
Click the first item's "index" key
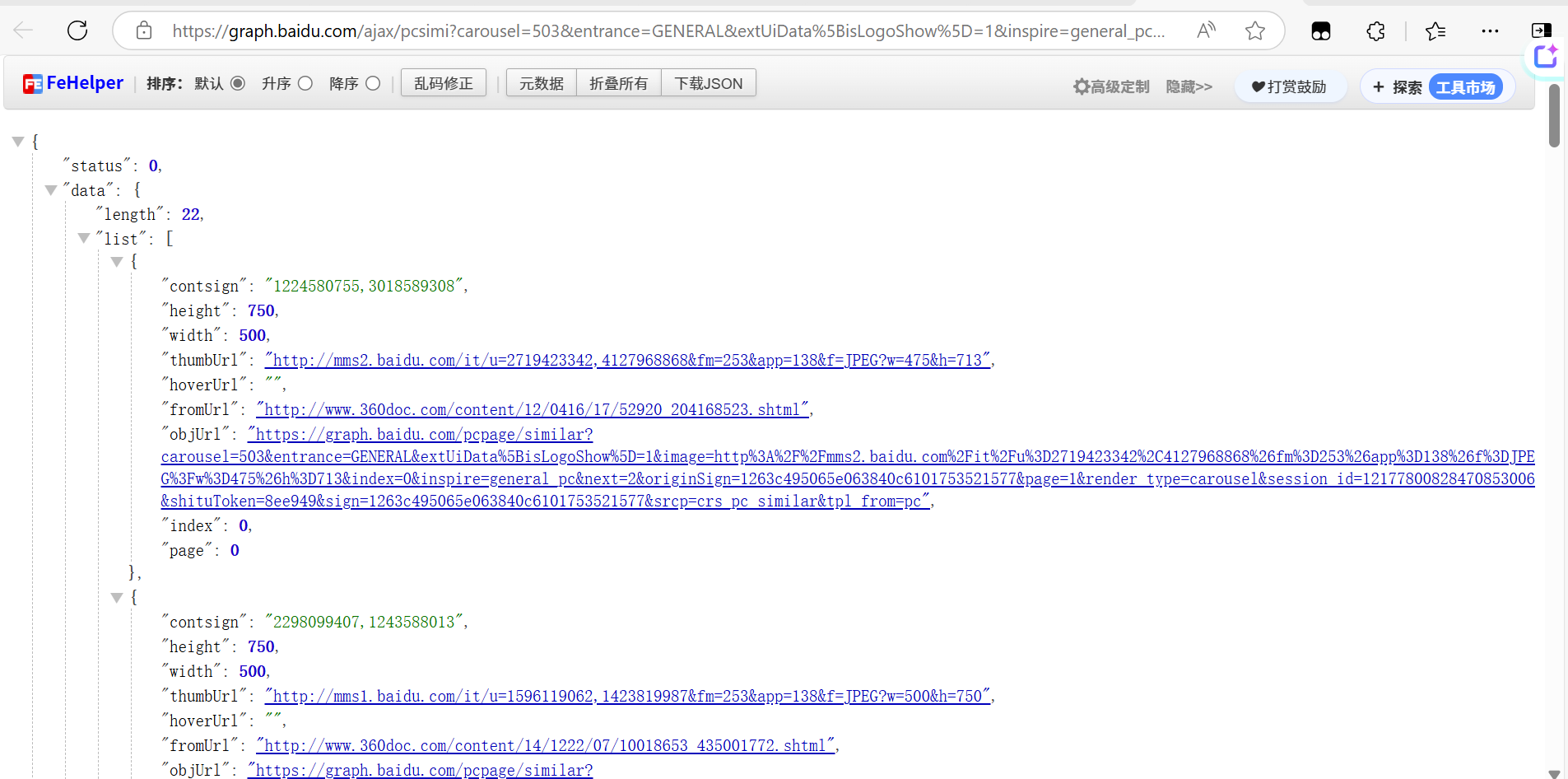click(x=192, y=525)
